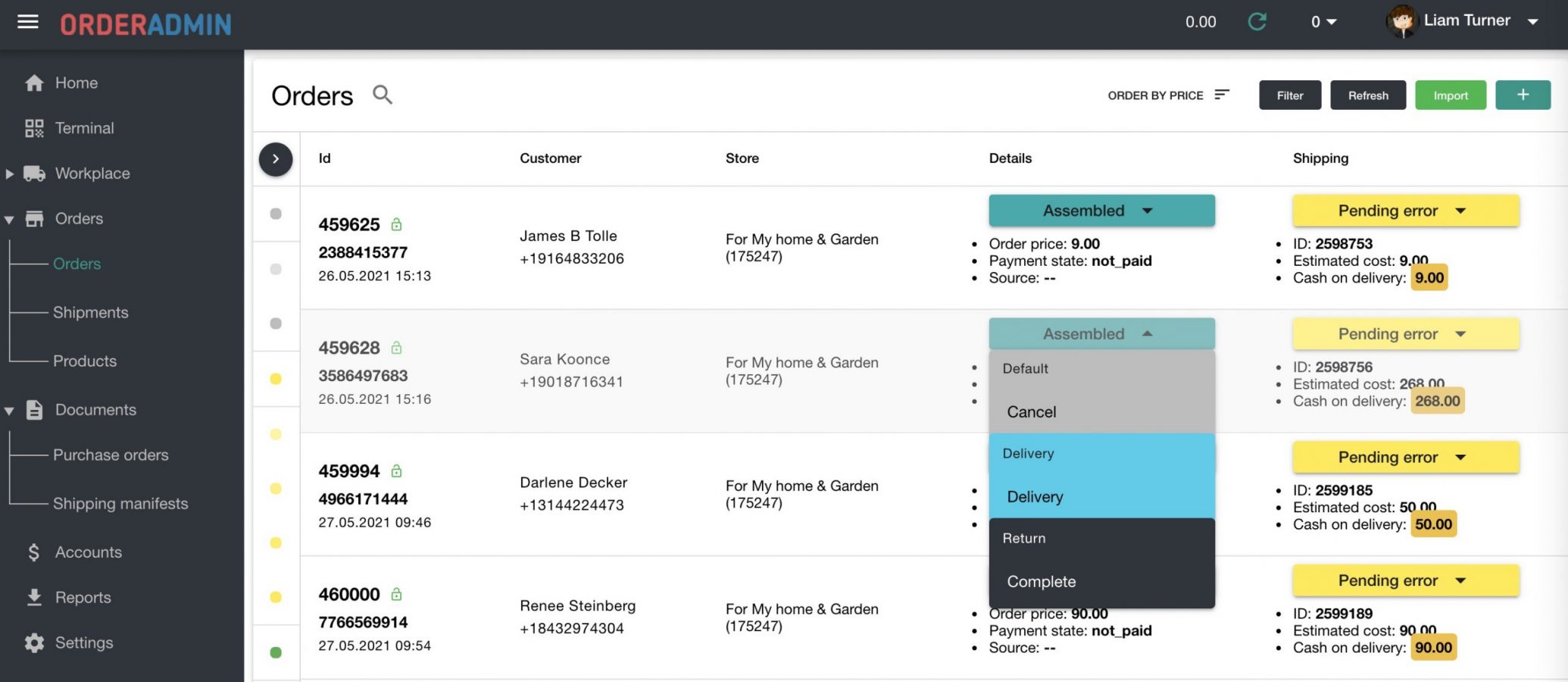Click the gray status dot beside order 459625
Screen dimensions: 1568x682
pyautogui.click(x=275, y=214)
